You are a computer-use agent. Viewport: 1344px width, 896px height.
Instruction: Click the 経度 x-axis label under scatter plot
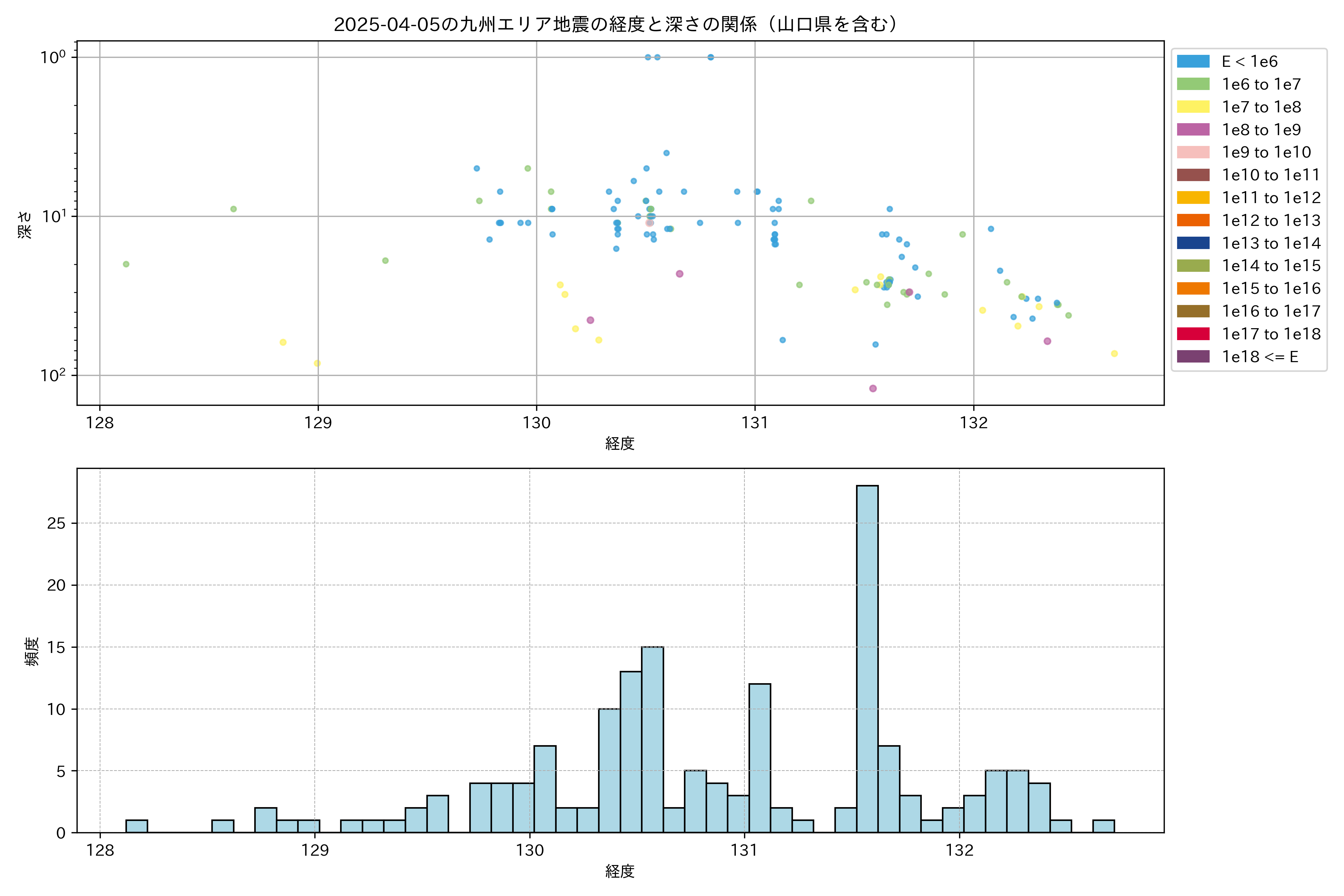point(620,444)
